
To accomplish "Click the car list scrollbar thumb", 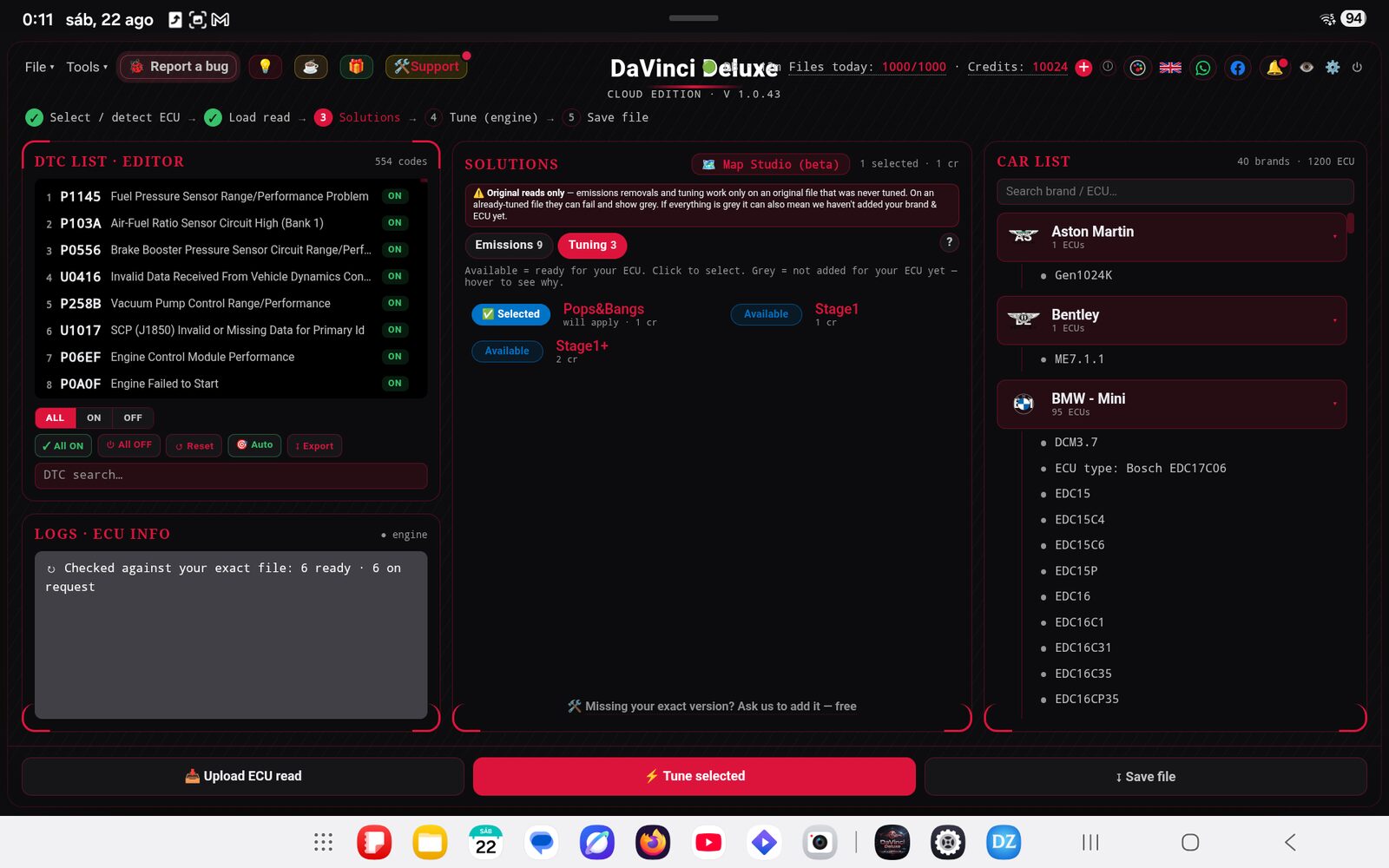I will coord(1351,223).
